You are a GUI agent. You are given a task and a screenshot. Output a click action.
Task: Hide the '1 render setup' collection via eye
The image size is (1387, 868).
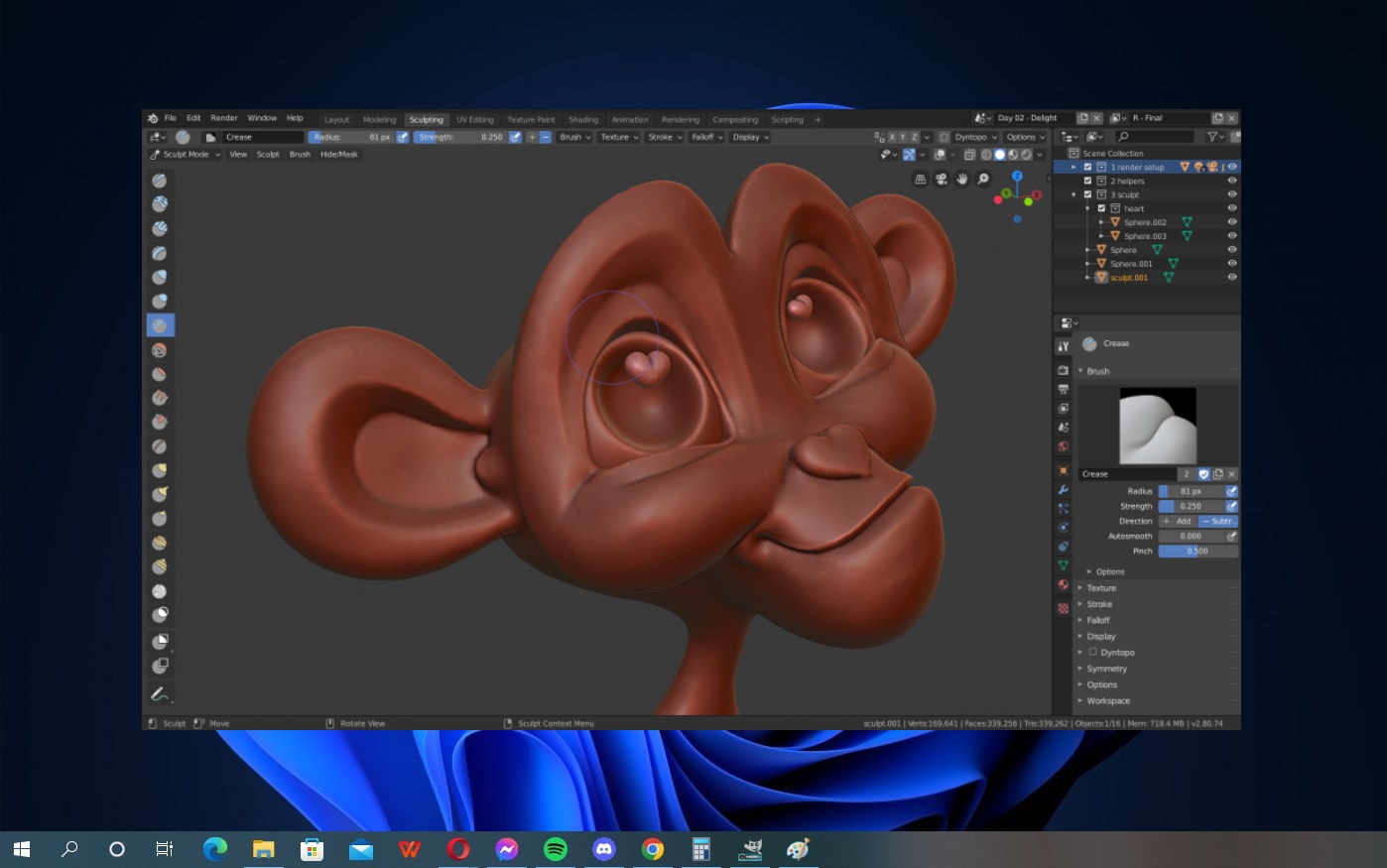(x=1232, y=167)
